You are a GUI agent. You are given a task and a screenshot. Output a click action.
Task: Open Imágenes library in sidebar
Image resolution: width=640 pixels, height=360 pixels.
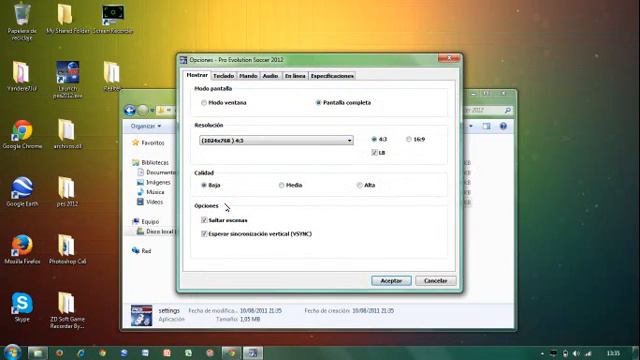[154, 182]
